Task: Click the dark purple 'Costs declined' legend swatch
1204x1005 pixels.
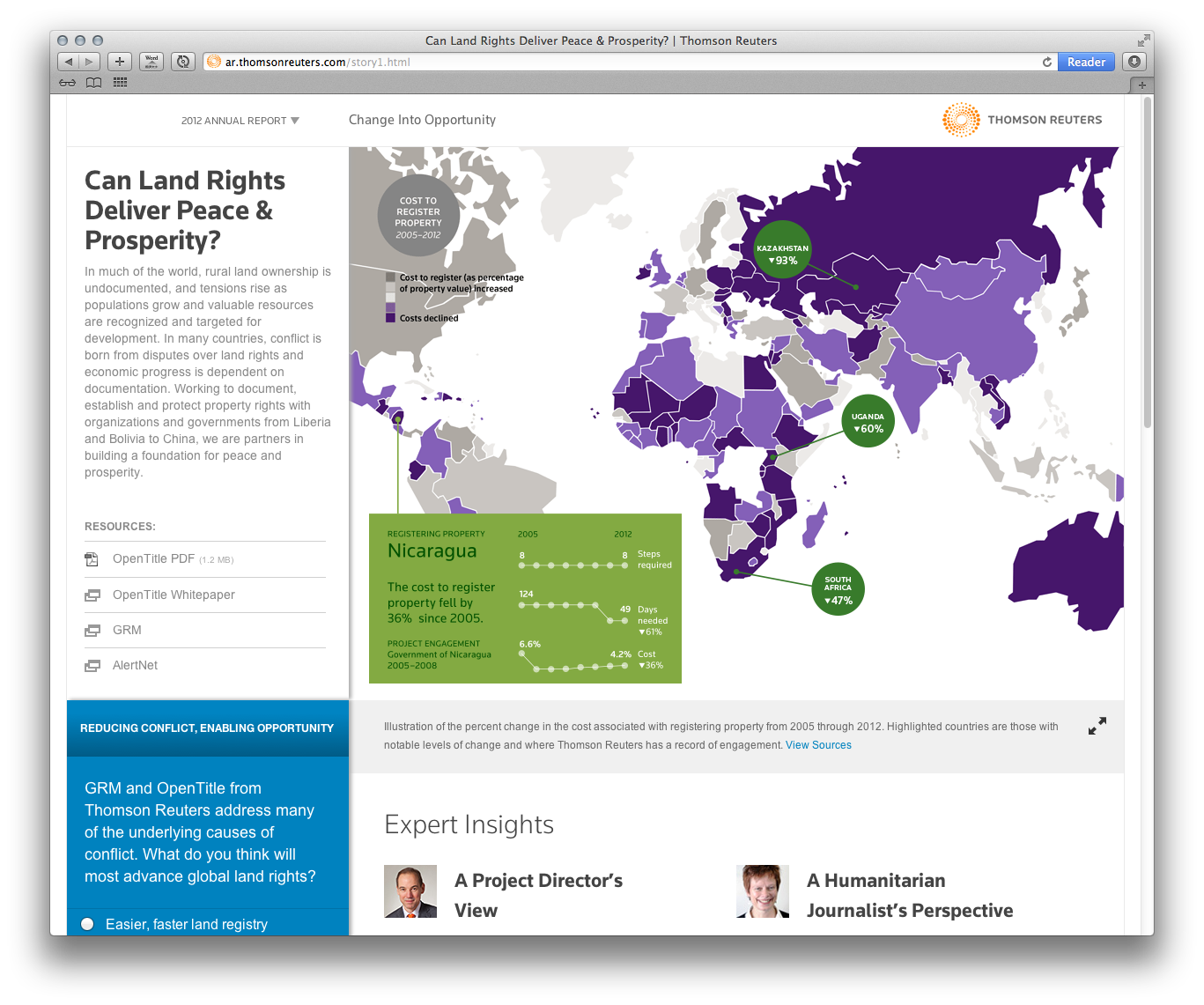Action: tap(390, 318)
